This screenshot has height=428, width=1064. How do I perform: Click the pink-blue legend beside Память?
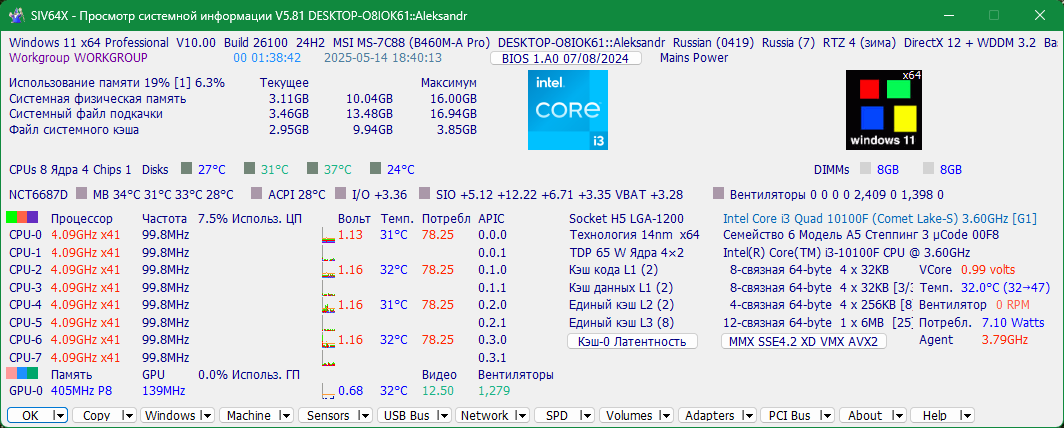click(22, 373)
